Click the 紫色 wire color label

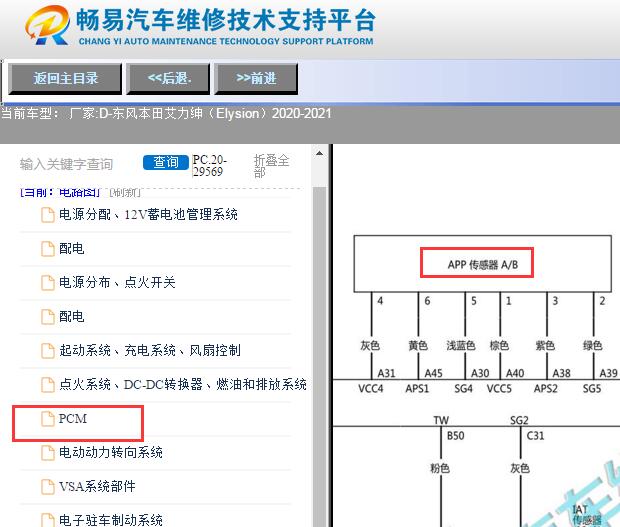point(545,346)
